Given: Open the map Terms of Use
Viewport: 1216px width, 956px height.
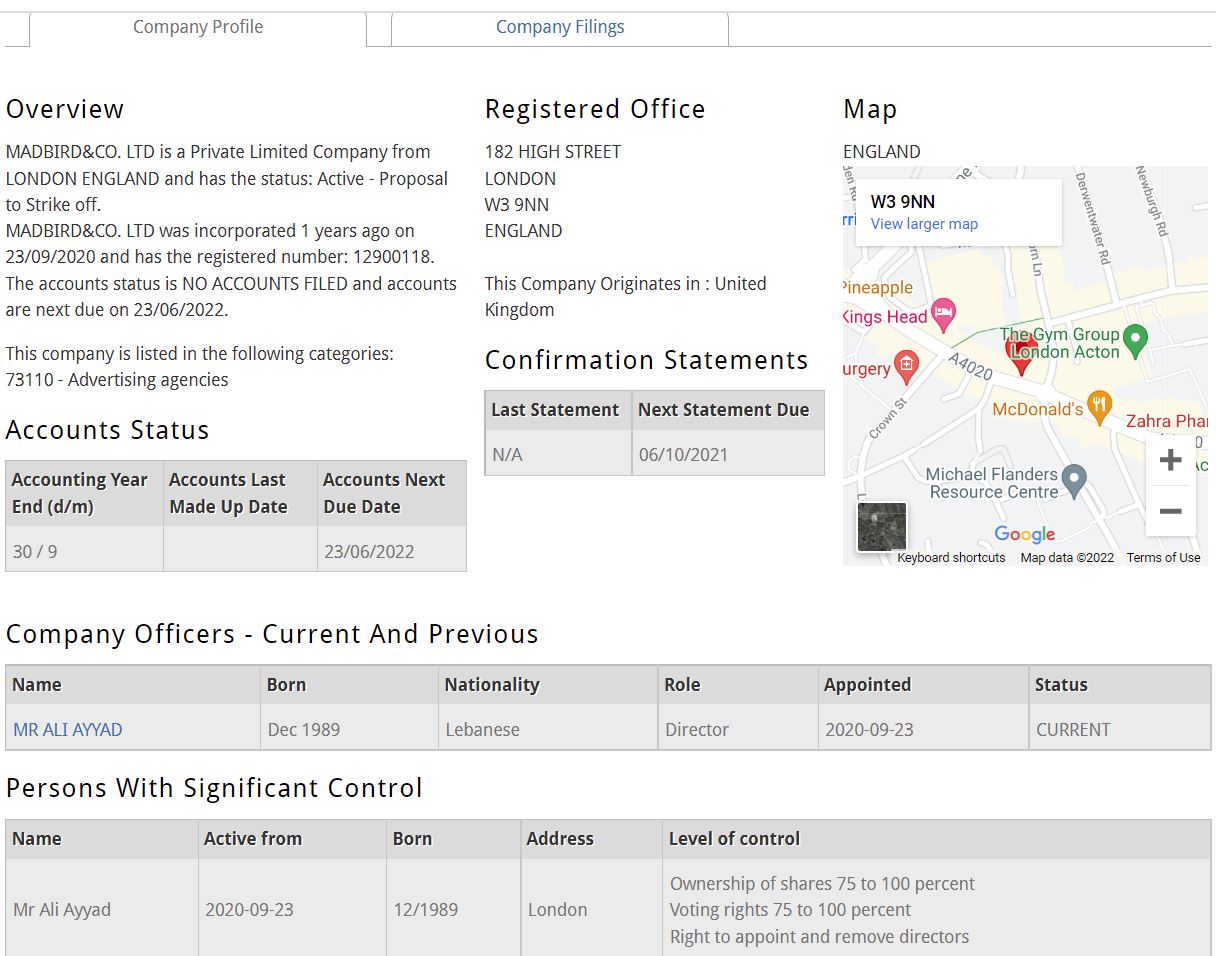Looking at the screenshot, I should pos(1163,558).
